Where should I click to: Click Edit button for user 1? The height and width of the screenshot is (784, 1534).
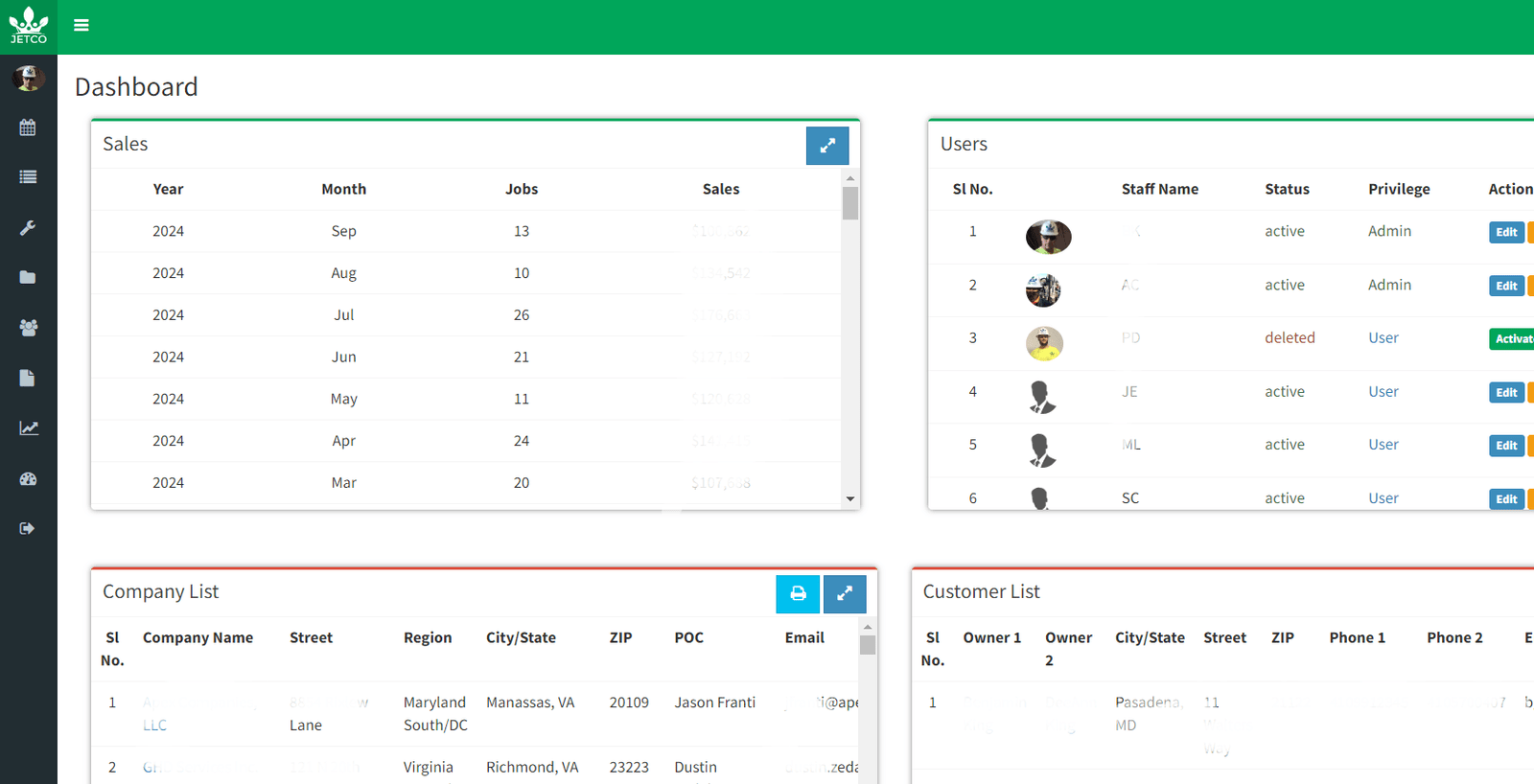click(x=1505, y=232)
